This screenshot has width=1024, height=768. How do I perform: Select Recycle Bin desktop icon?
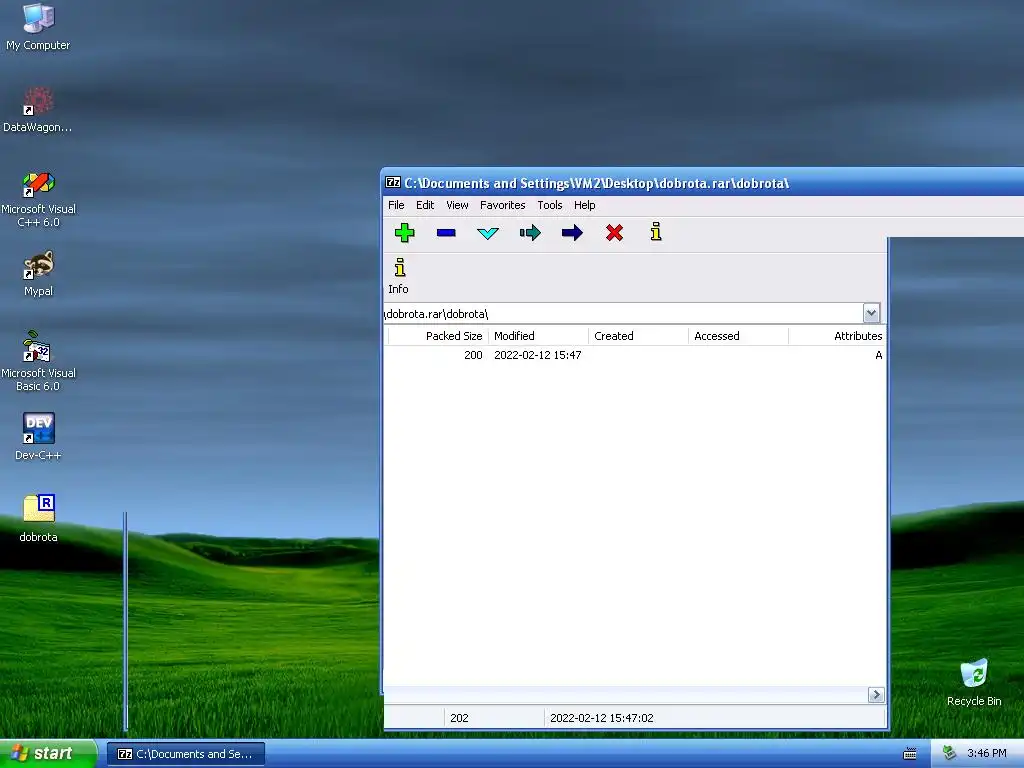click(974, 682)
